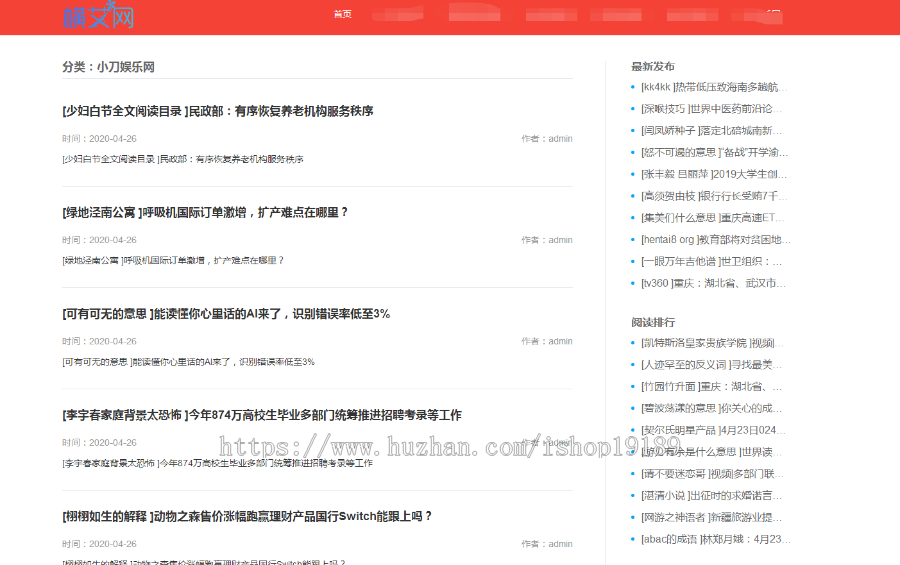The width and height of the screenshot is (900, 565).
Task: Open ranked link [凯特斯洛皇家贵族学院]
Action: (713, 343)
